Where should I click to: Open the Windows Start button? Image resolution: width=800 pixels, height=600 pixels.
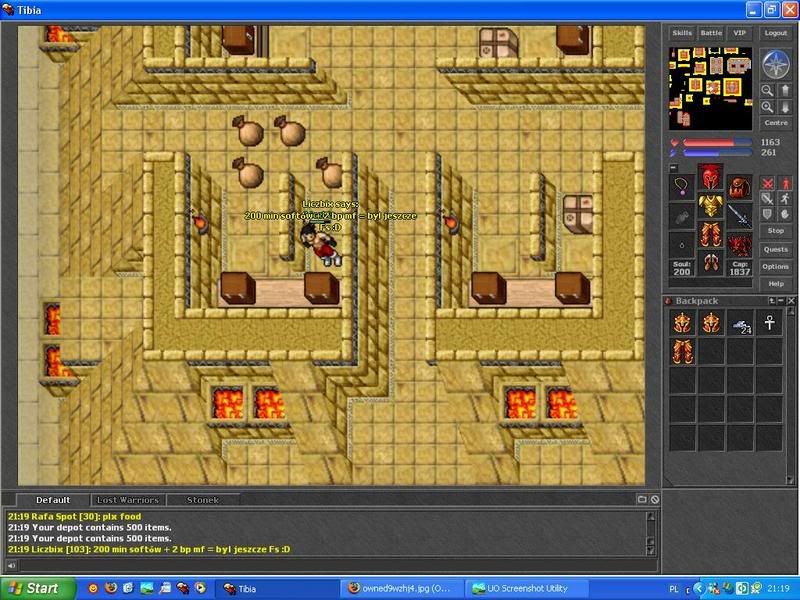pyautogui.click(x=38, y=588)
